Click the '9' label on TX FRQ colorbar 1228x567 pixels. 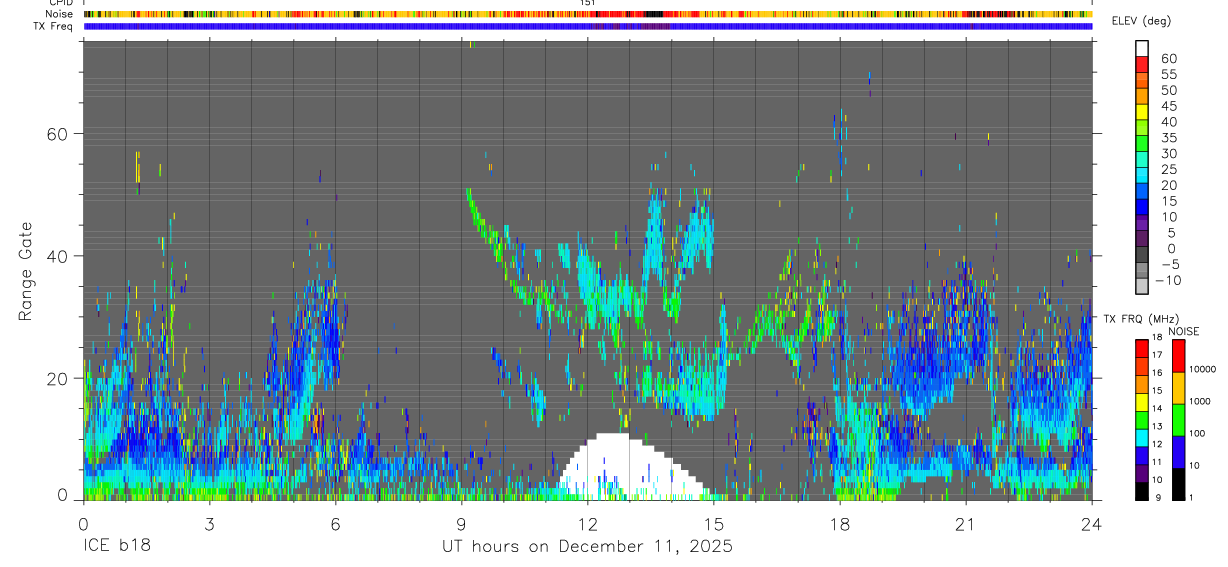coord(1158,498)
